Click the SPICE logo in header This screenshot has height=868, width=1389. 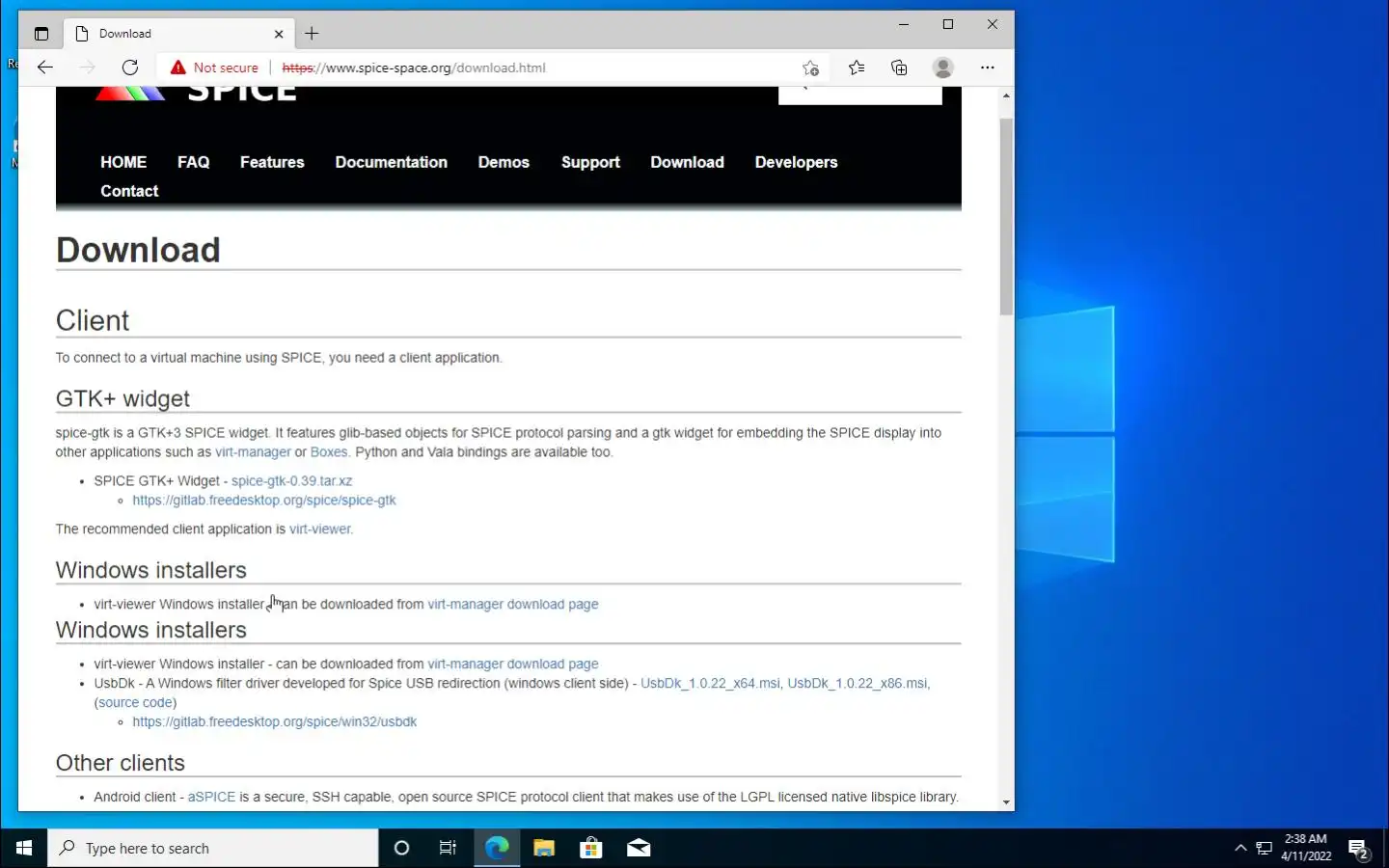(196, 94)
